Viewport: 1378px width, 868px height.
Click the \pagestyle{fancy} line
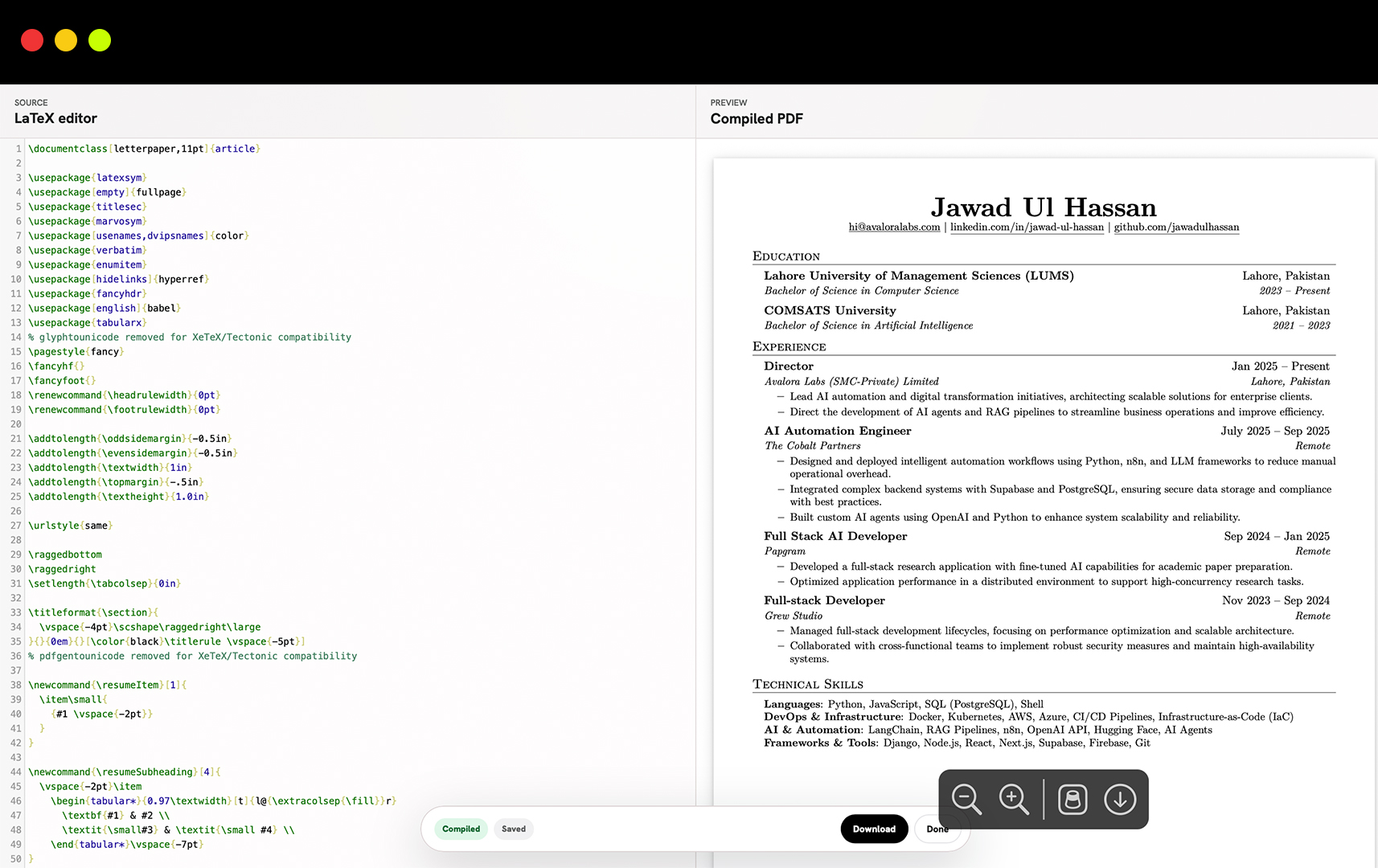click(x=76, y=351)
